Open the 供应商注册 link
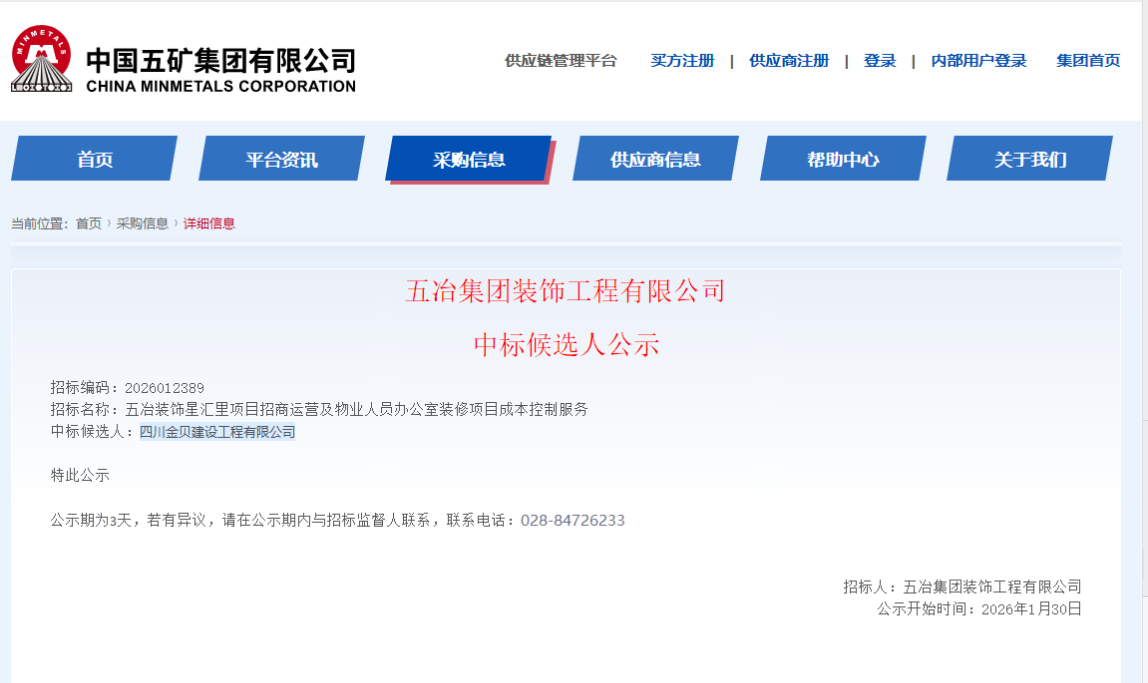The width and height of the screenshot is (1148, 683). pyautogui.click(x=789, y=61)
